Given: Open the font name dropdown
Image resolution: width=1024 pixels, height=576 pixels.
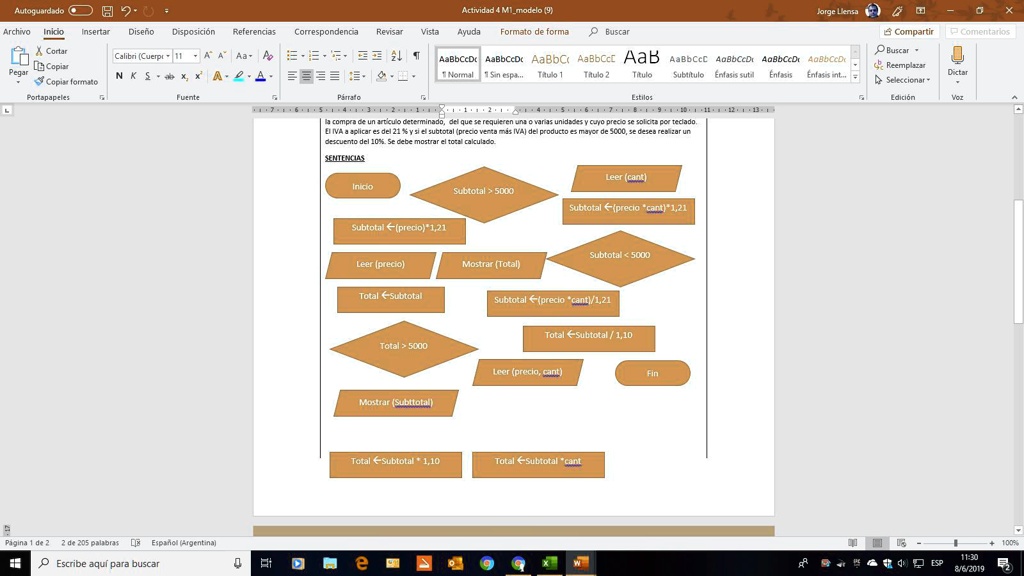Looking at the screenshot, I should tap(167, 55).
